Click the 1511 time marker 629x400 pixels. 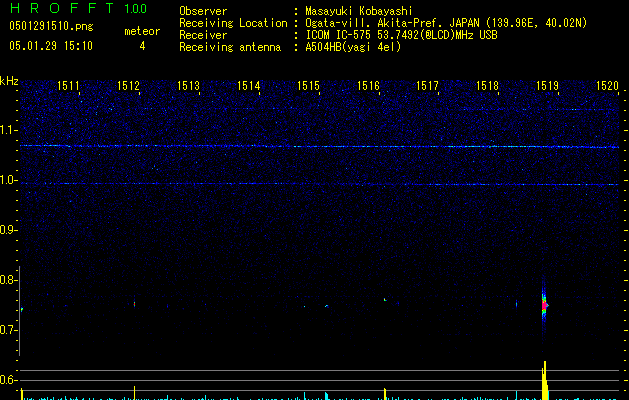69,87
